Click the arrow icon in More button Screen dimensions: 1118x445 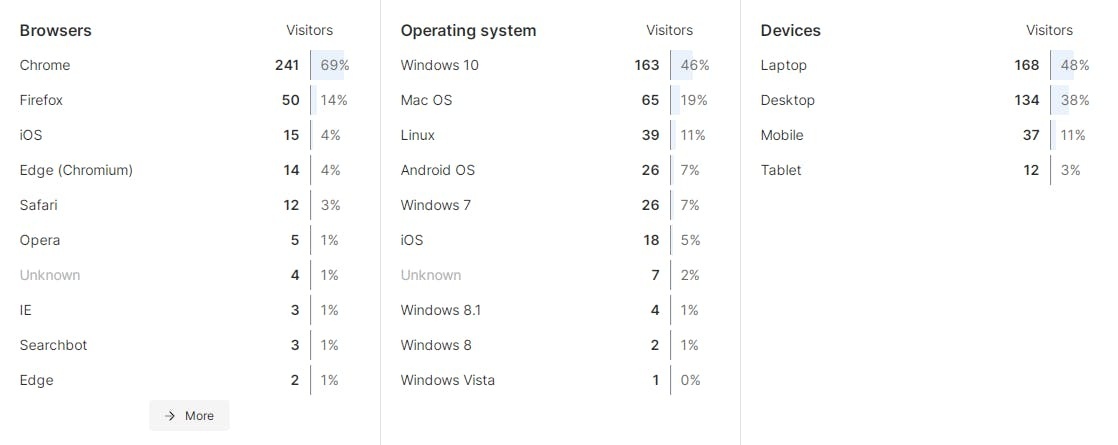pyautogui.click(x=170, y=416)
